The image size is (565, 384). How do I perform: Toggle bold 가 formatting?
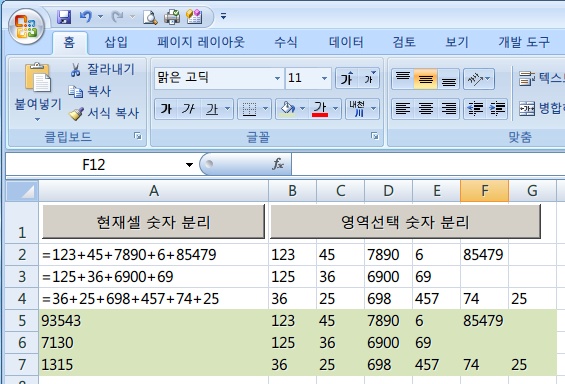[166, 109]
